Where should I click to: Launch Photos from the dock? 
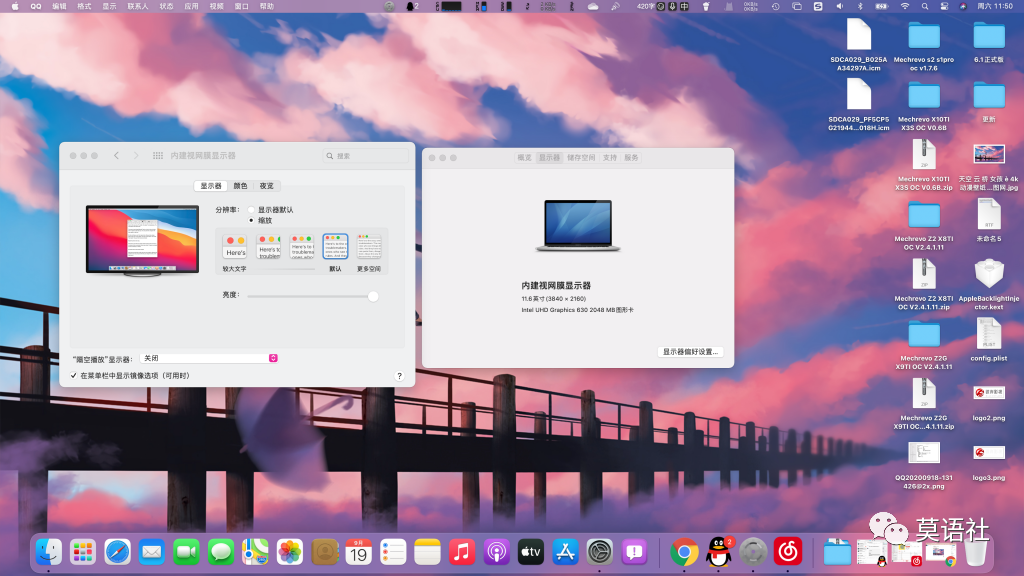pyautogui.click(x=289, y=552)
